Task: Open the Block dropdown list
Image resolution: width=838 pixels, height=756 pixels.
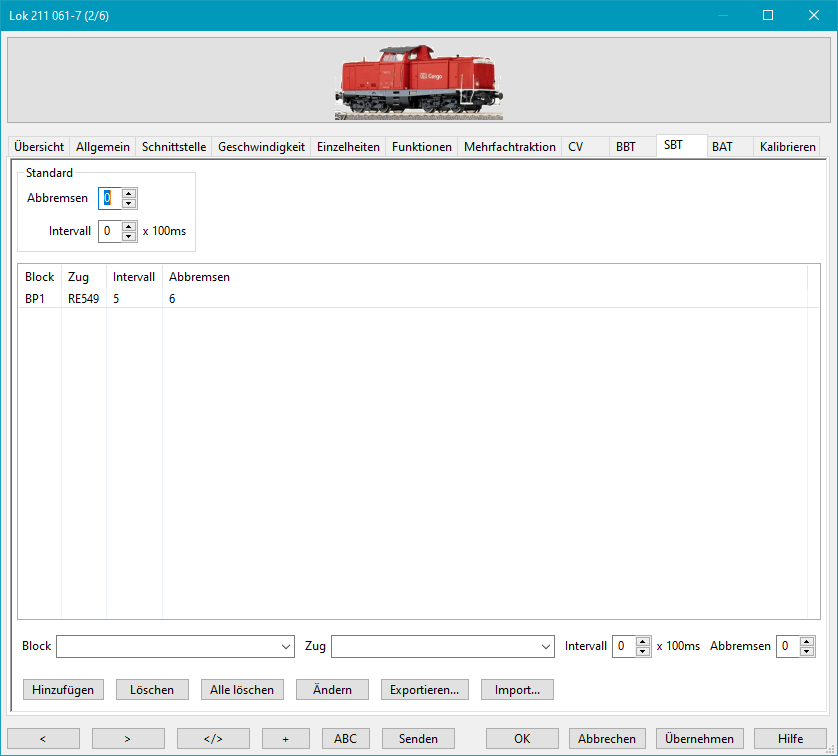Action: click(285, 647)
